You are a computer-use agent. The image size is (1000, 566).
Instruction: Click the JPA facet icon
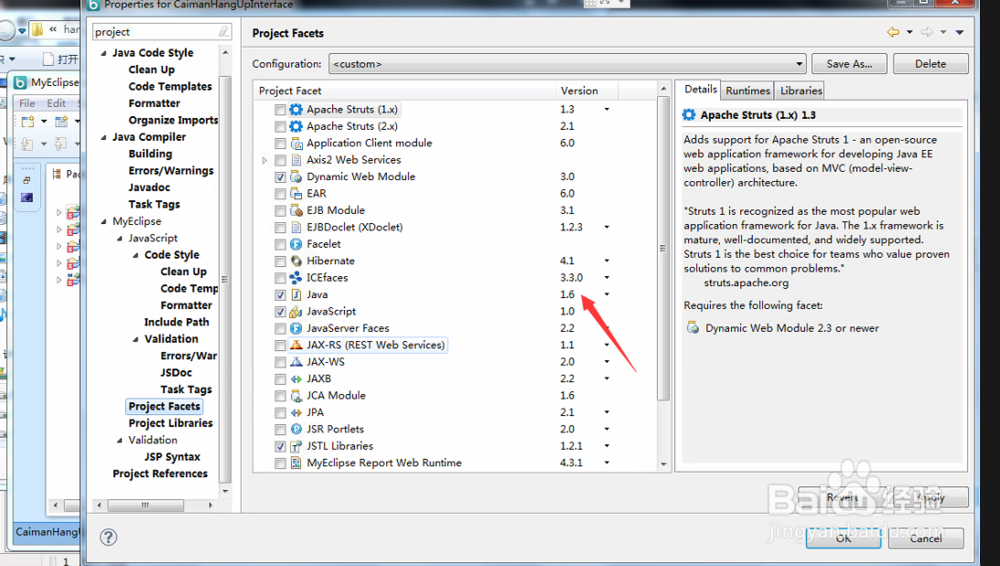296,412
